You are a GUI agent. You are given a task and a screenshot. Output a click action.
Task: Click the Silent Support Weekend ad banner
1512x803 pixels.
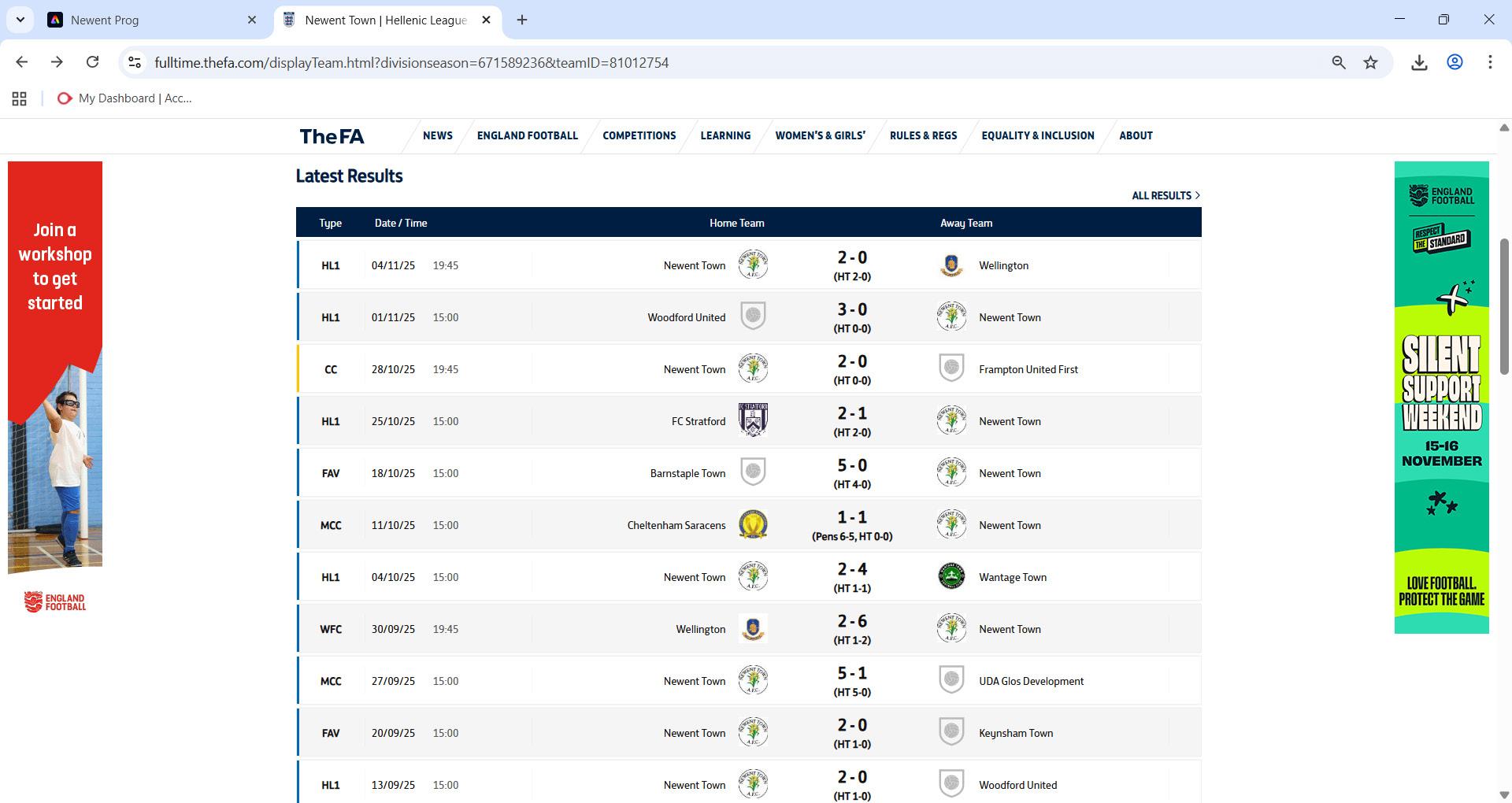[x=1441, y=398]
